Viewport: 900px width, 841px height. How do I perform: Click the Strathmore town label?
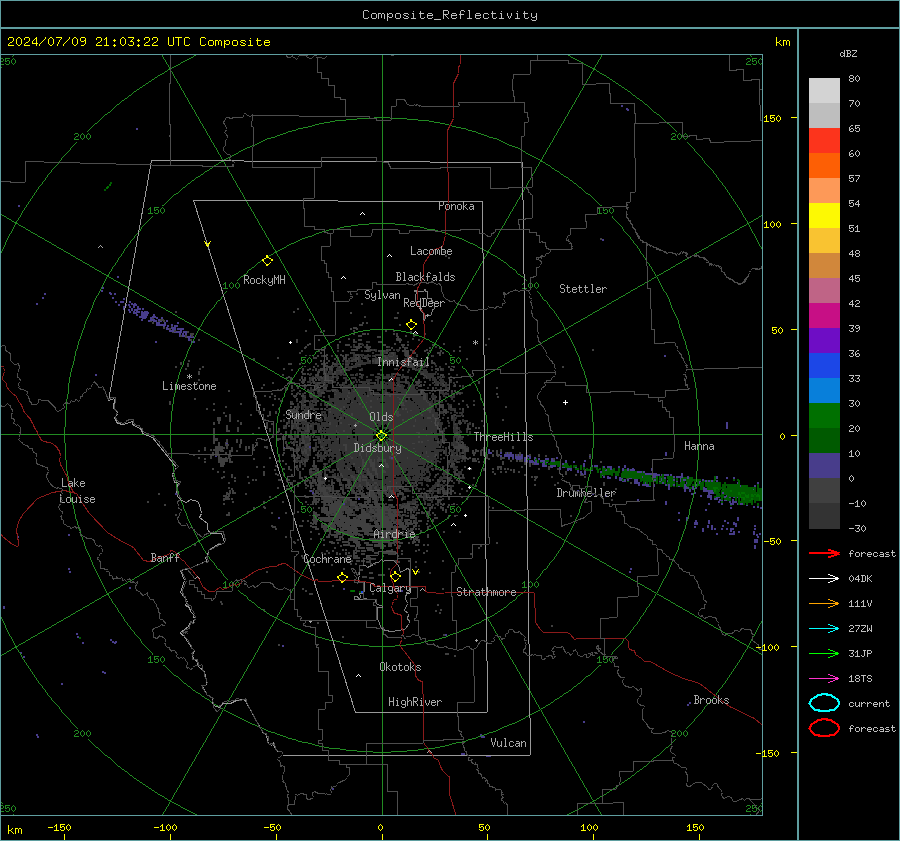486,592
